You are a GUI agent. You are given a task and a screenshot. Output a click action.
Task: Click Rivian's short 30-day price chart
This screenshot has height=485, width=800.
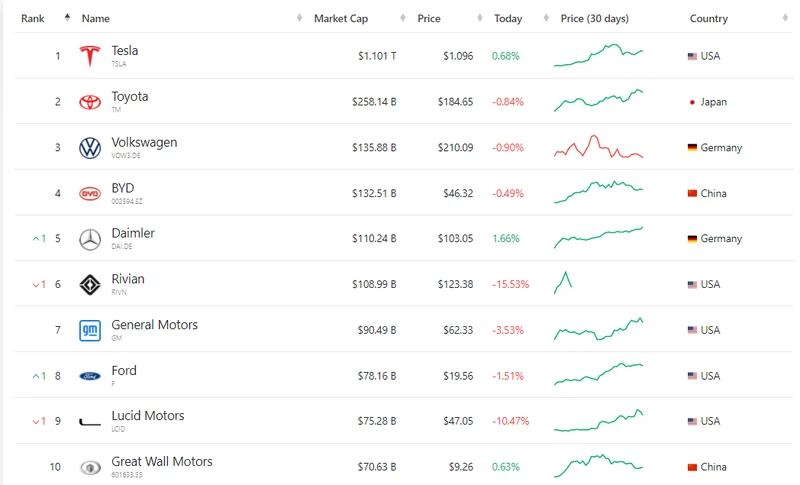click(x=563, y=283)
